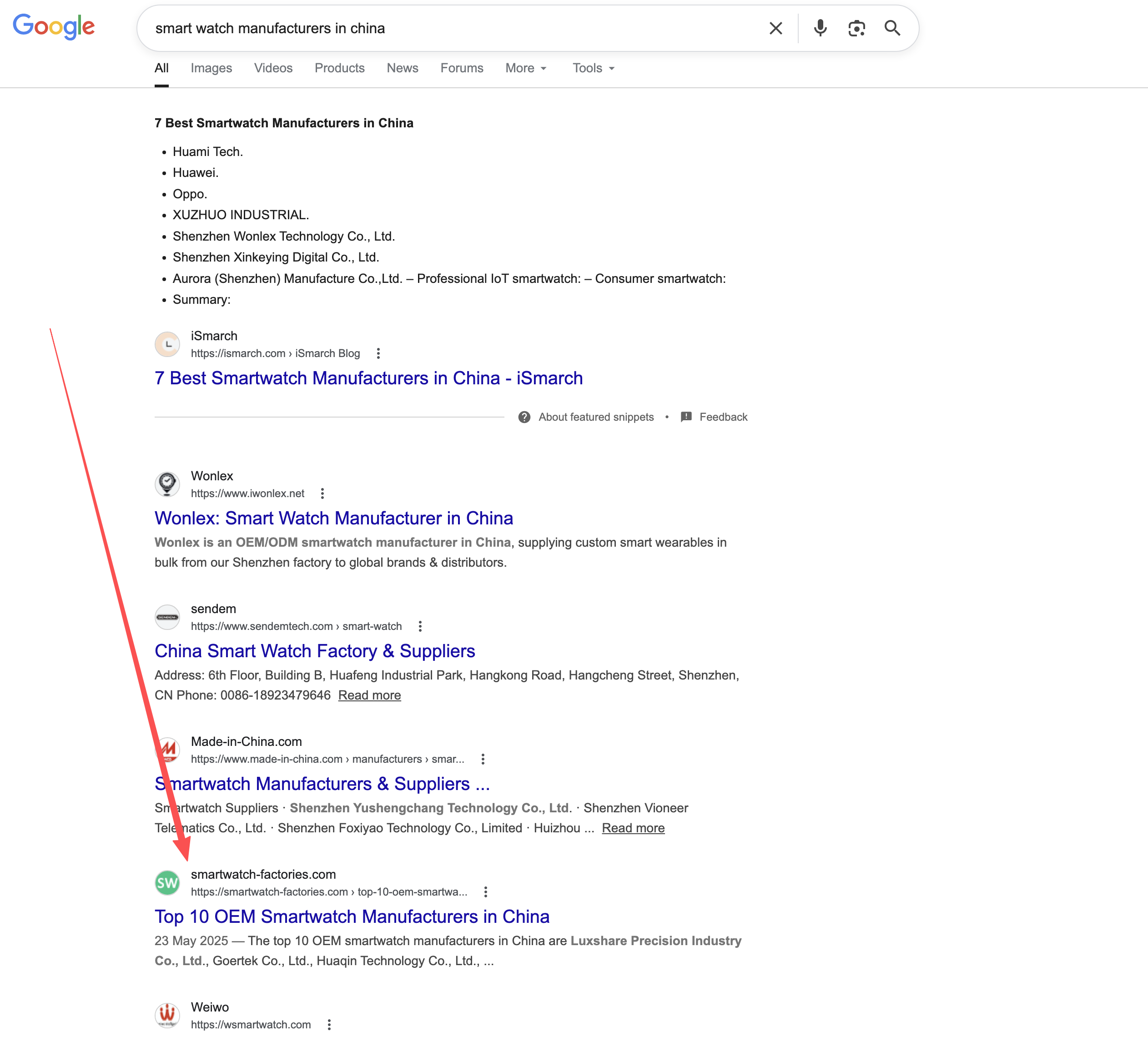The width and height of the screenshot is (1148, 1037).
Task: Open three-dot menu for Made-in-China result
Action: click(483, 759)
